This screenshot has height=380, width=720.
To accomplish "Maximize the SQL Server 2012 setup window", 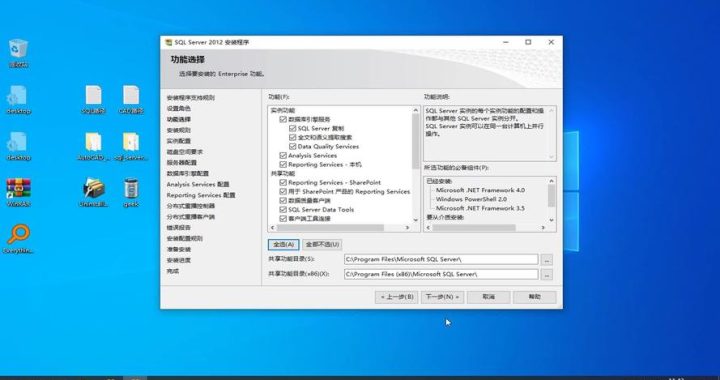I will pyautogui.click(x=528, y=42).
